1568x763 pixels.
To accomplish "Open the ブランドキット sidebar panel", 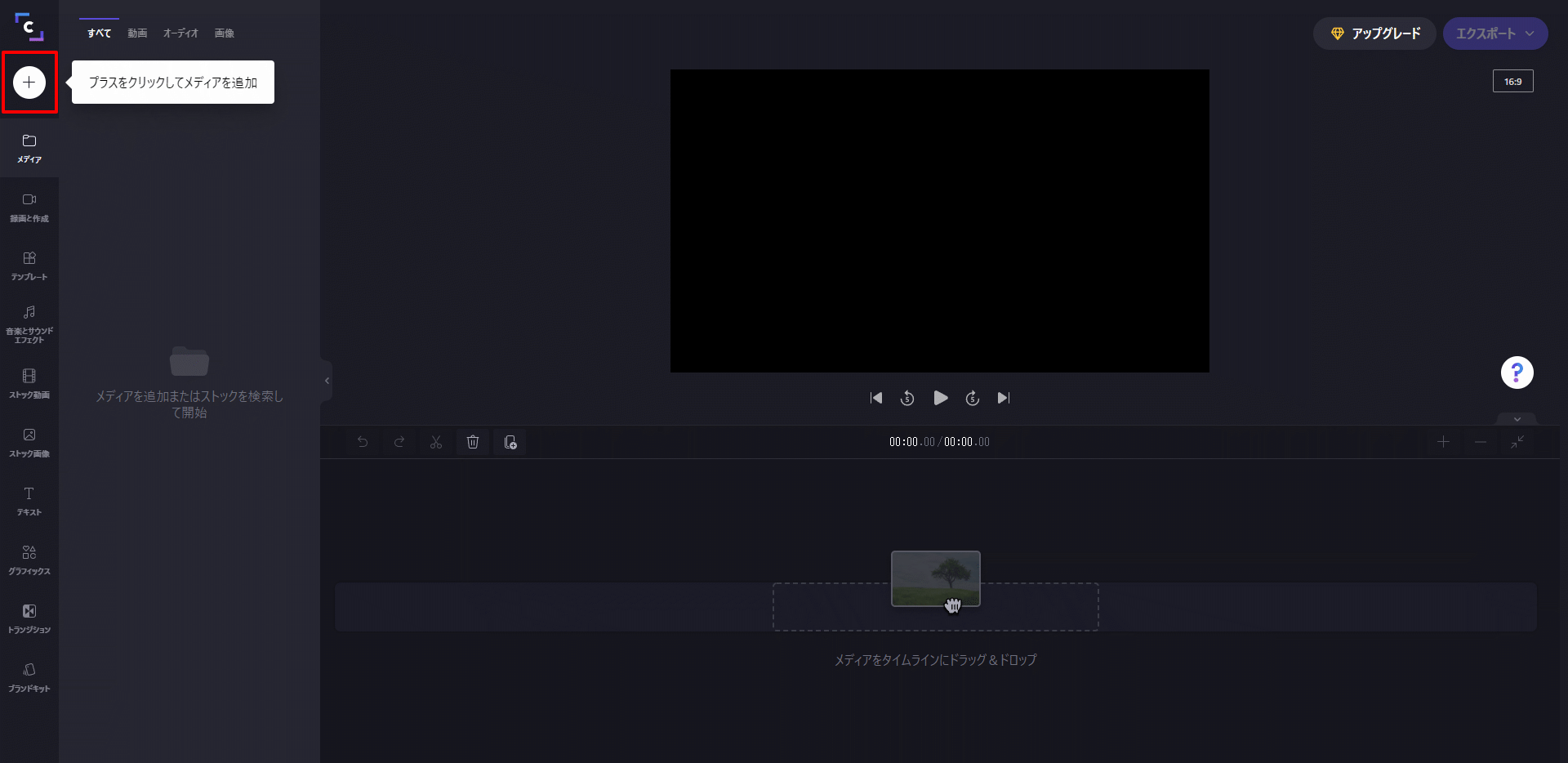I will [x=29, y=677].
